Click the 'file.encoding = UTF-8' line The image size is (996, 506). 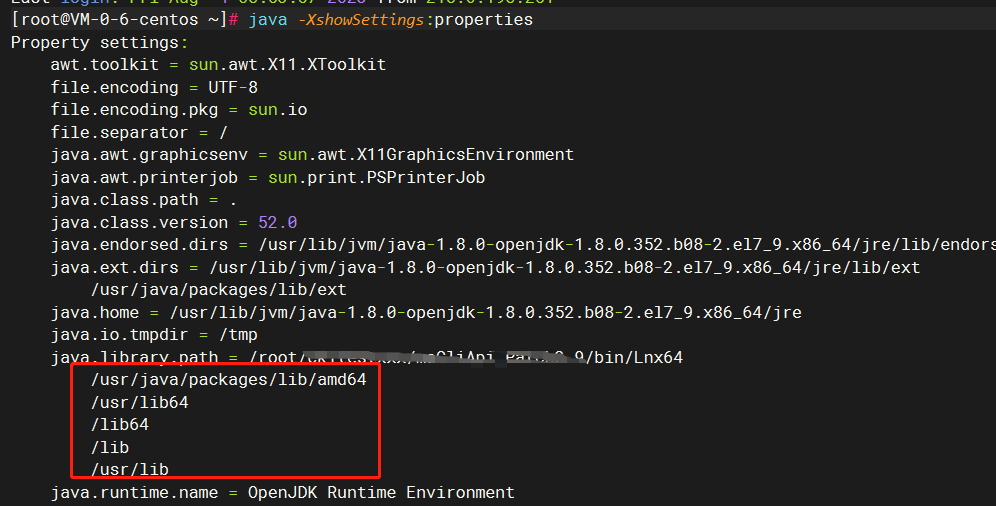tap(154, 87)
